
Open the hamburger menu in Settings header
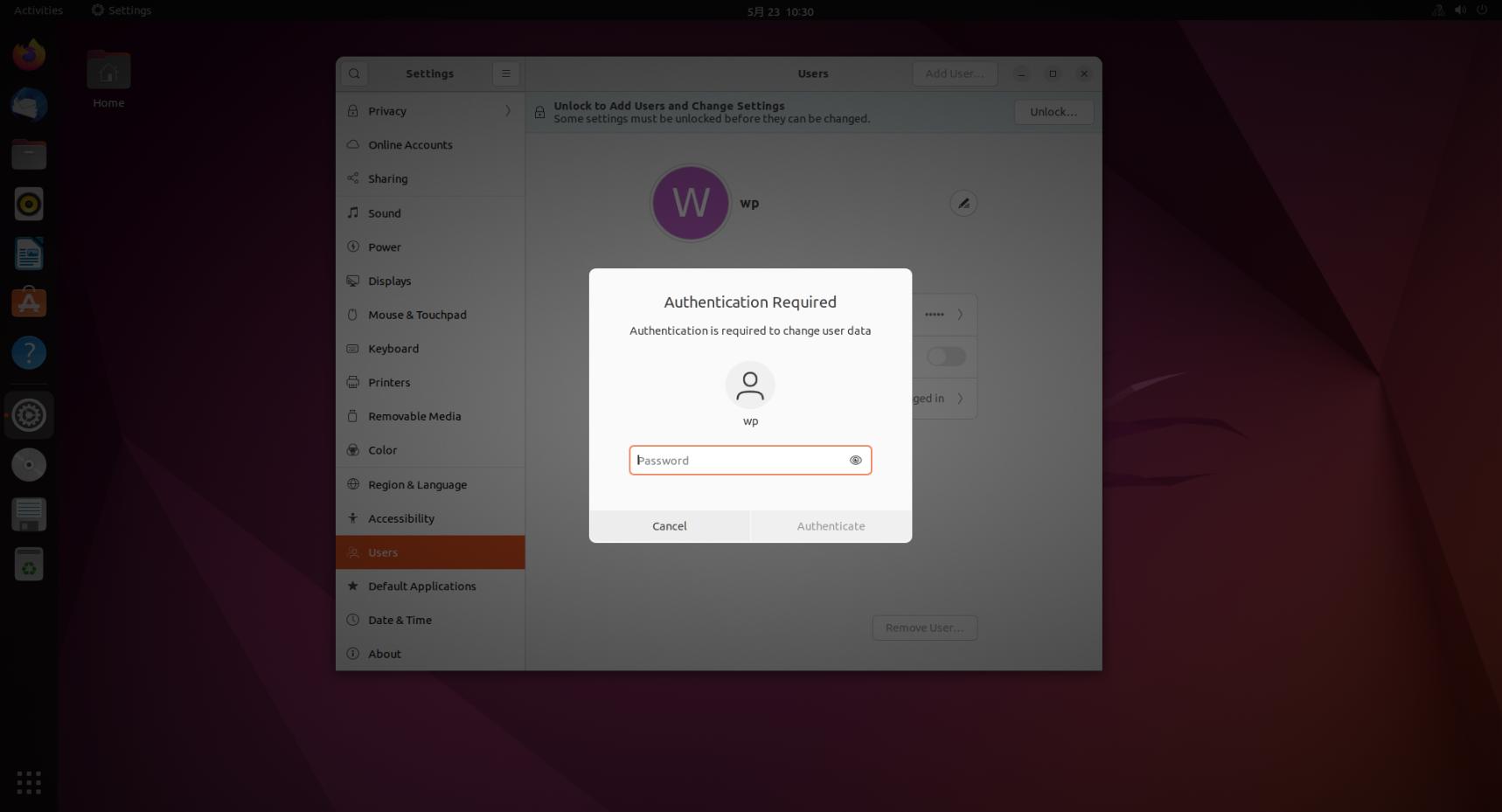pyautogui.click(x=505, y=73)
